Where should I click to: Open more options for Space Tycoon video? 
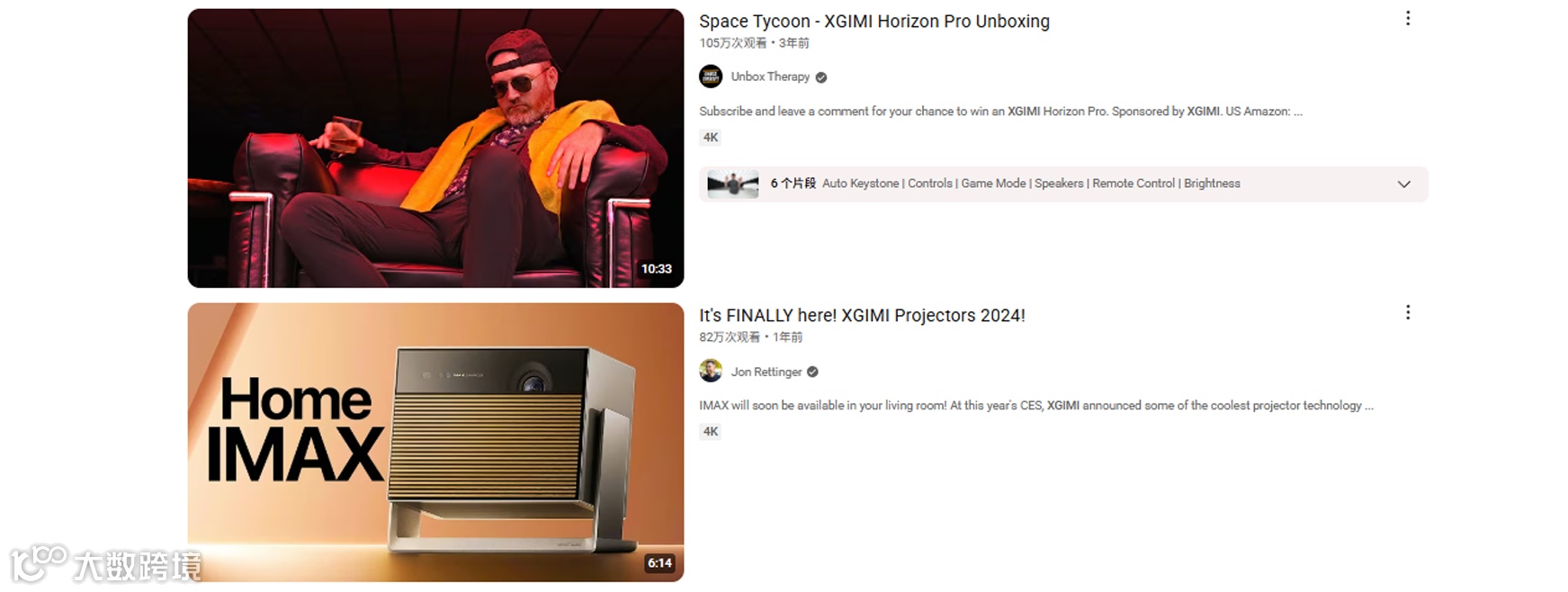click(x=1408, y=18)
